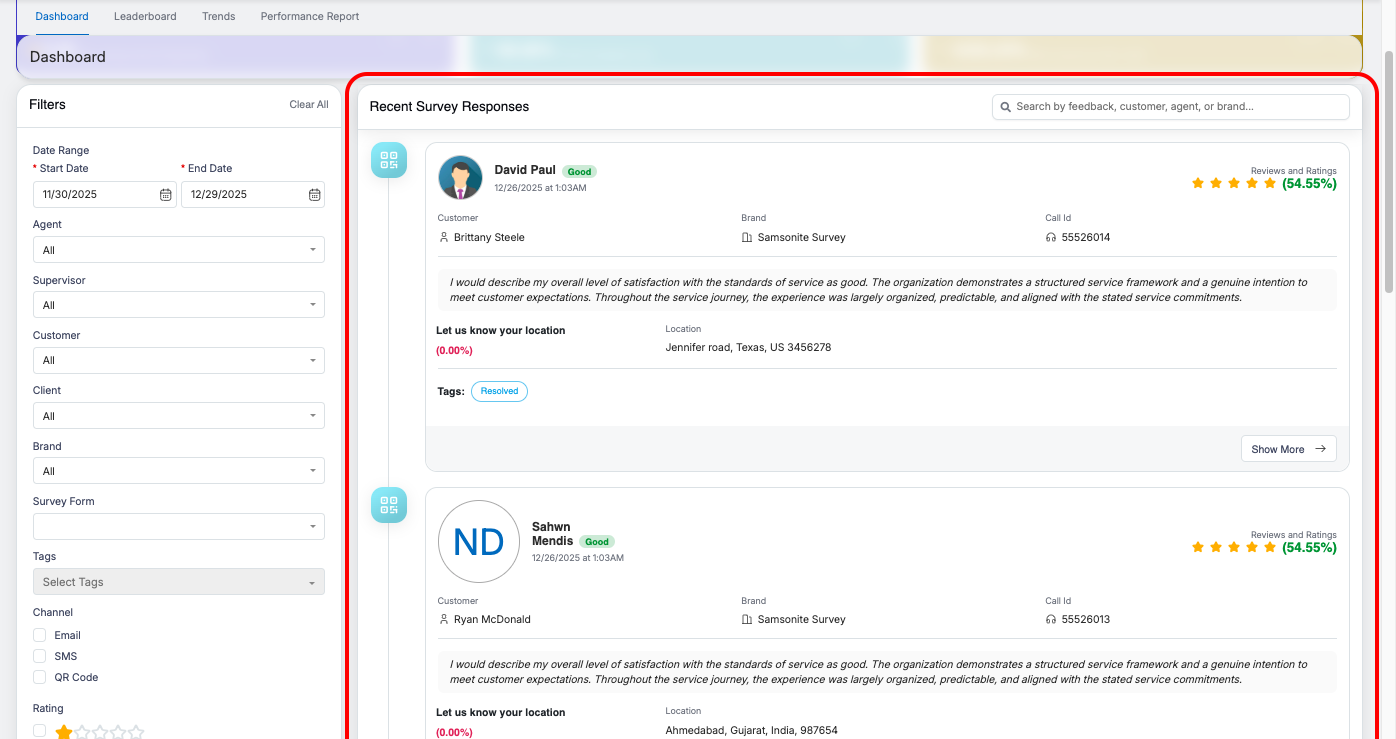1396x739 pixels.
Task: Tick the QR Code channel checkbox
Action: [40, 677]
